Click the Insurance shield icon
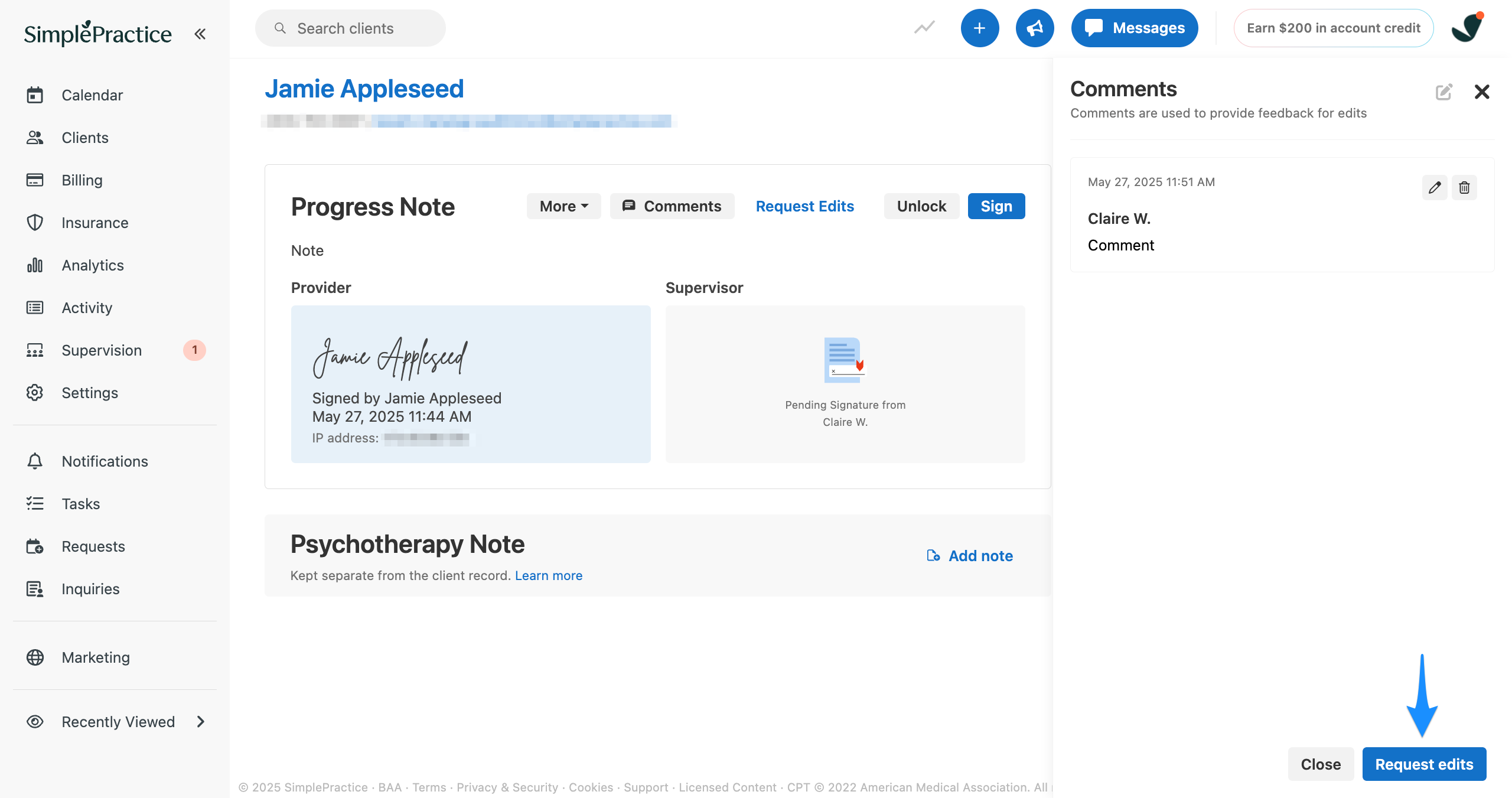This screenshot has height=798, width=1512. [x=35, y=223]
